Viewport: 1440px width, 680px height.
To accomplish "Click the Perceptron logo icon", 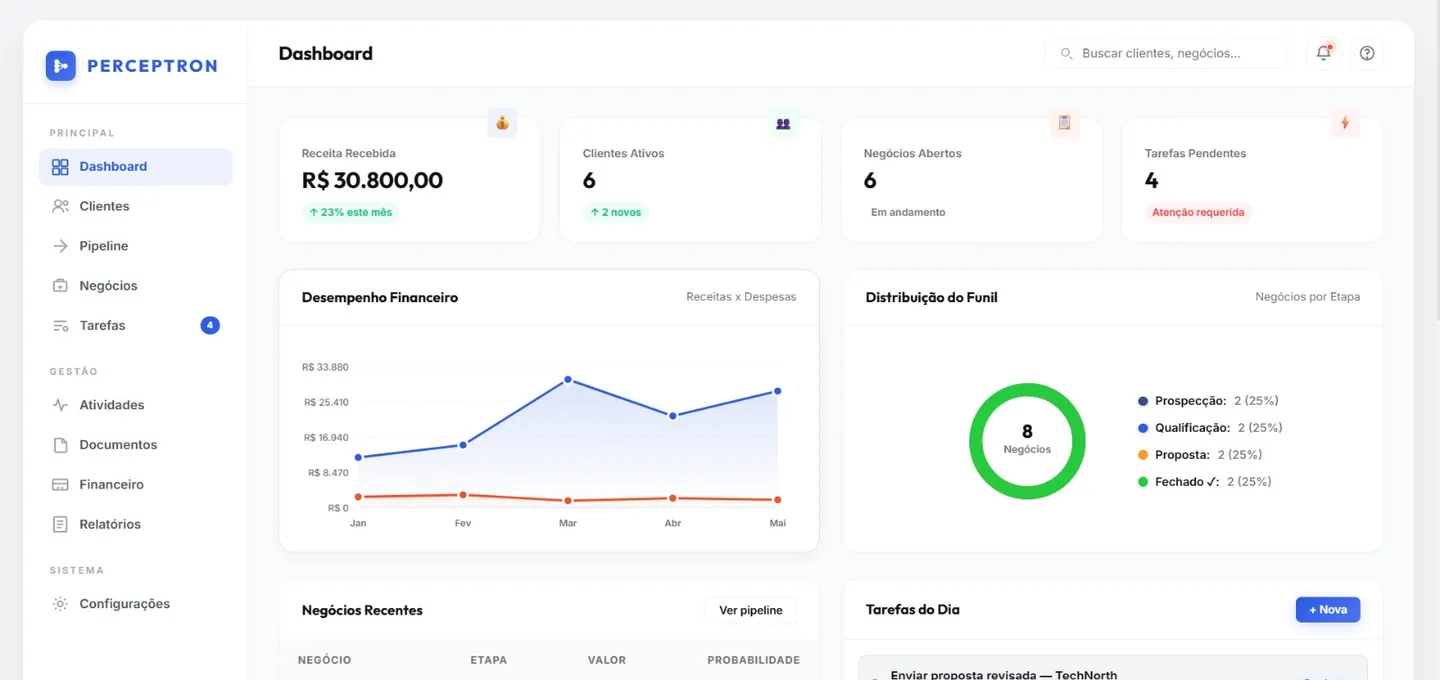I will [x=60, y=66].
